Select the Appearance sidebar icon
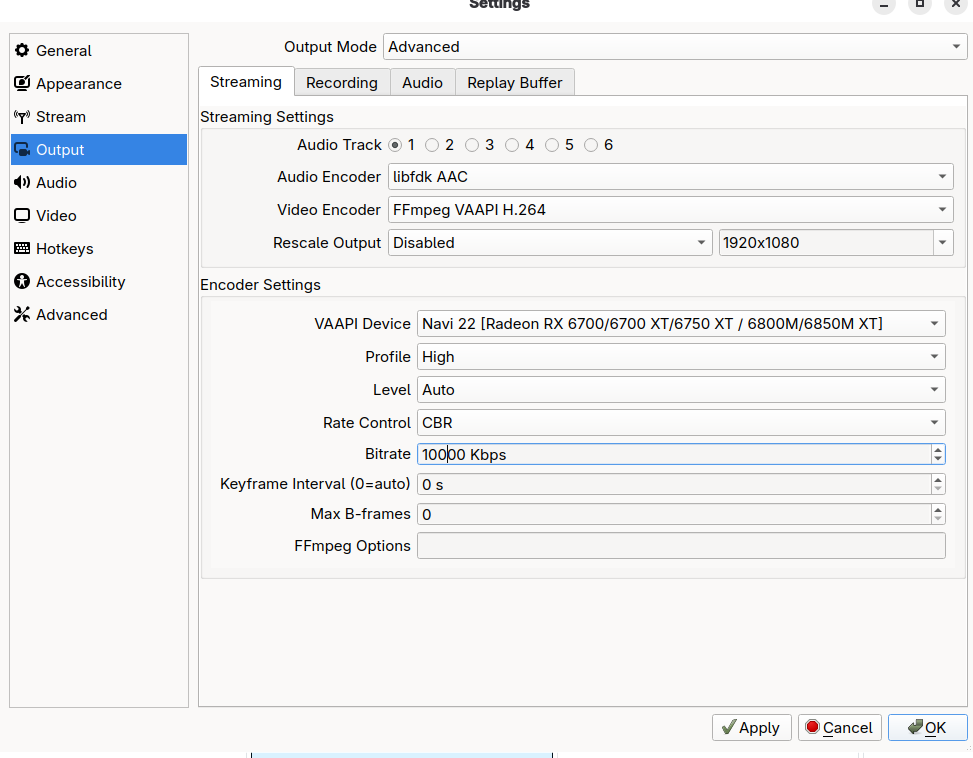 [x=22, y=84]
